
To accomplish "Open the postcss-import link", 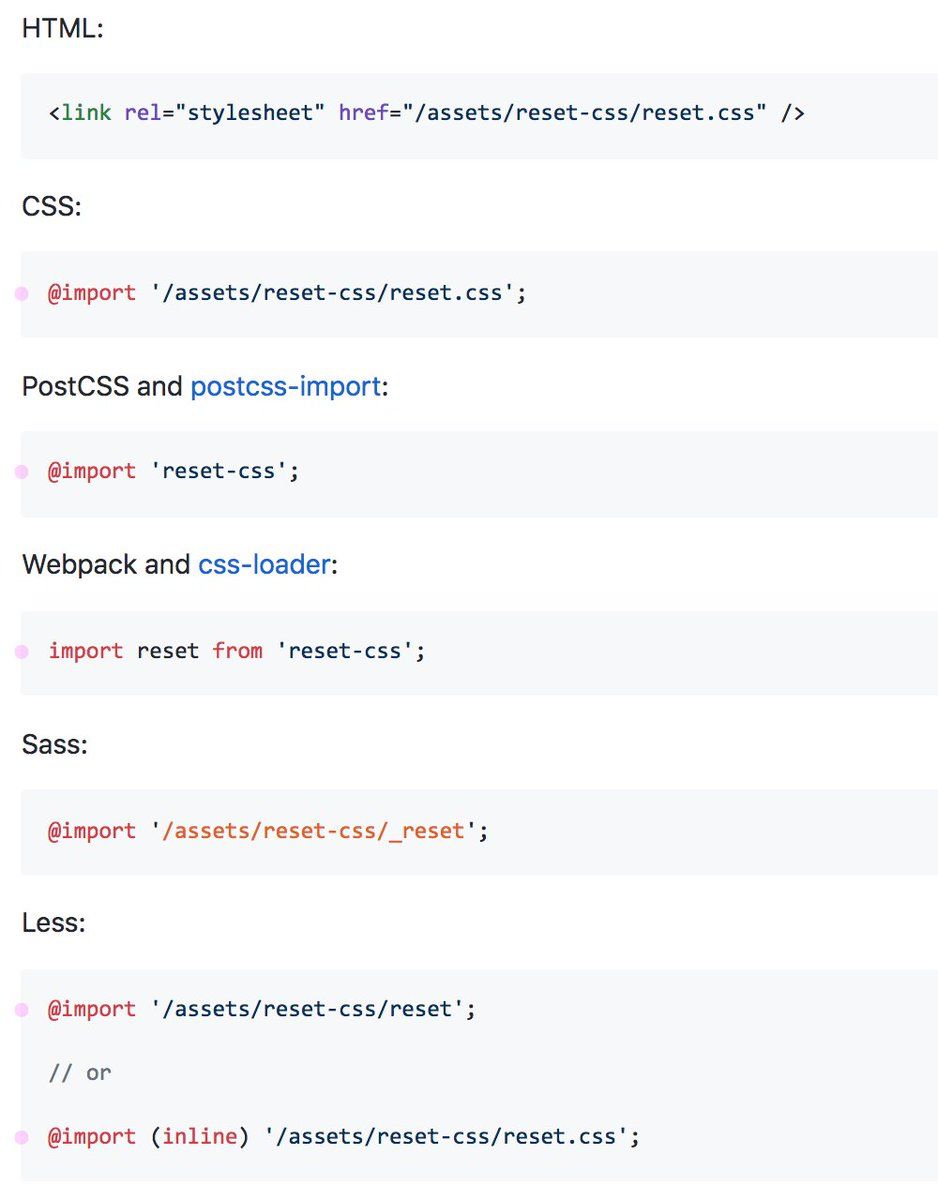I will pyautogui.click(x=286, y=386).
